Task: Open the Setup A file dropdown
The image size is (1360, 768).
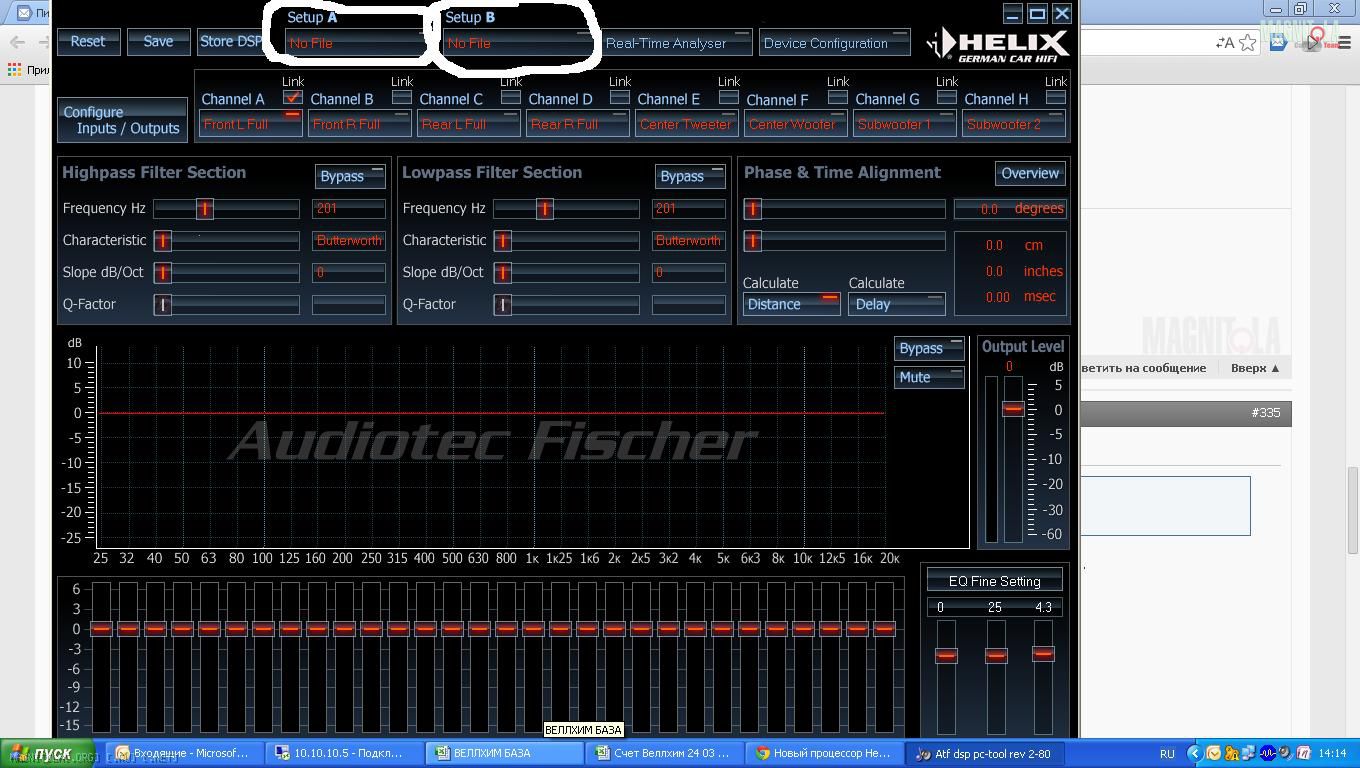Action: [x=355, y=43]
